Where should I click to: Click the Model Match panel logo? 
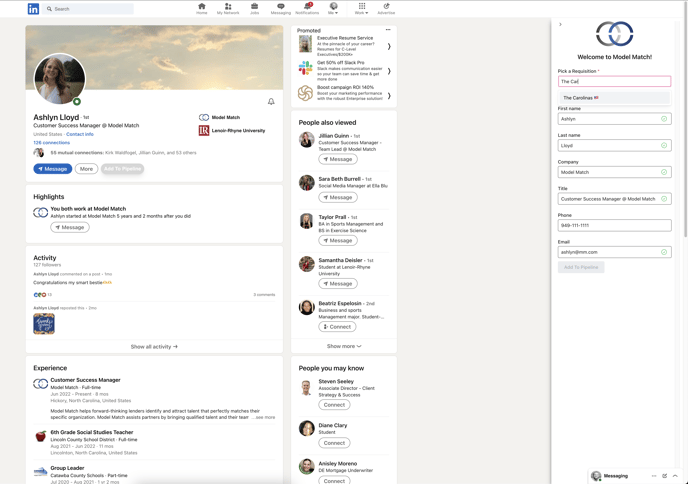tap(614, 34)
